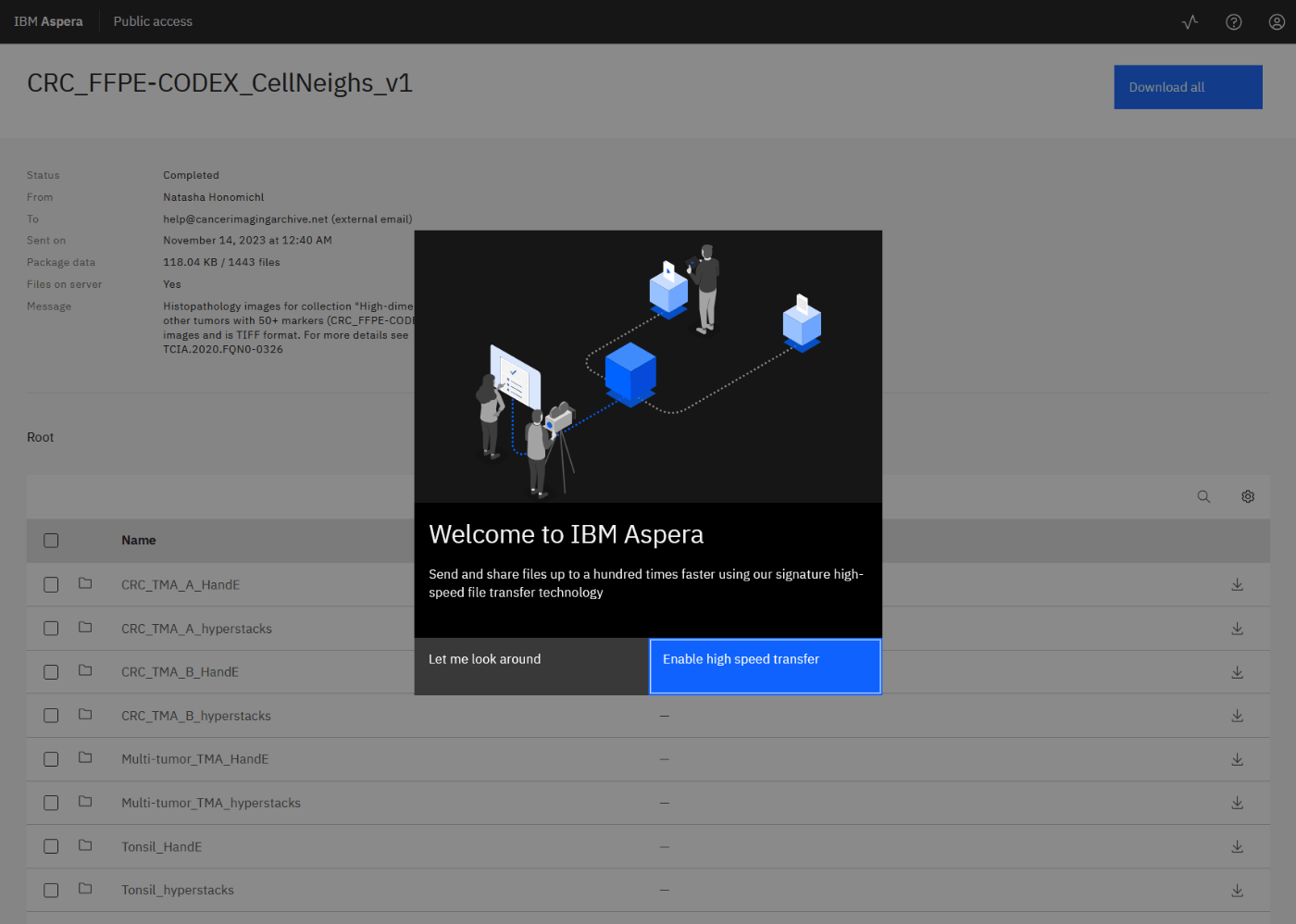Click folder icon of Multi-tumor_TMA_hyperstacks
Screen dimensions: 1296x924
(85, 801)
